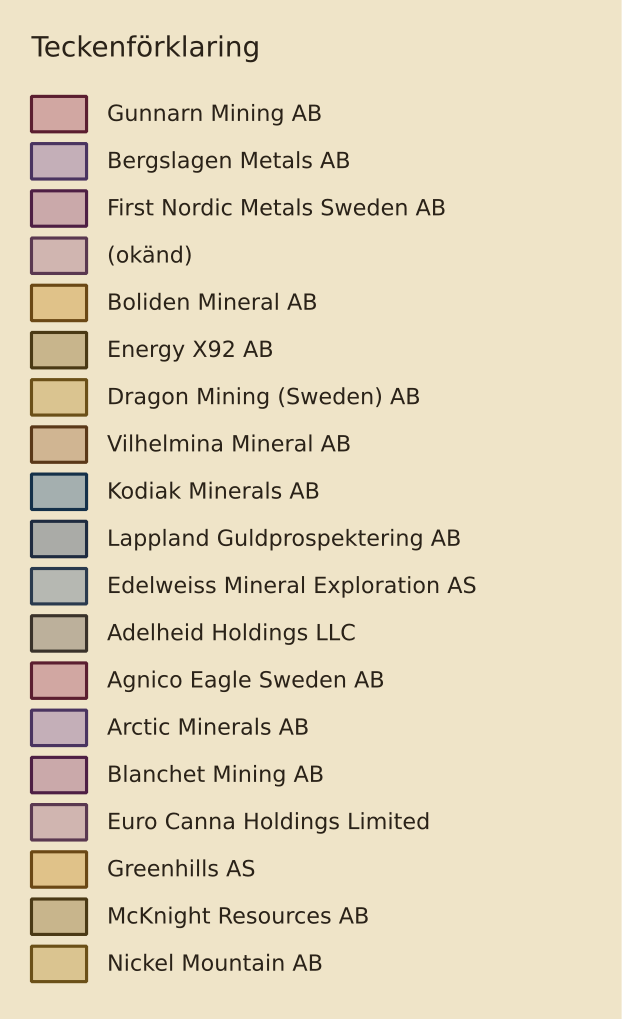Viewport: 622px width, 1019px height.
Task: Select Lappland Guldprospektering AB swatch
Action: pos(59,539)
